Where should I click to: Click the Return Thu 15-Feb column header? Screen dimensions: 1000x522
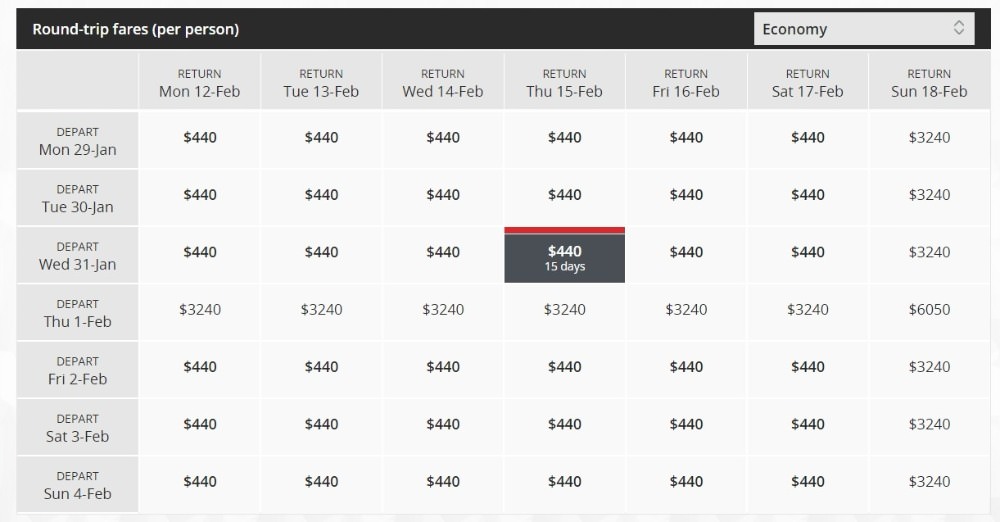click(x=564, y=83)
